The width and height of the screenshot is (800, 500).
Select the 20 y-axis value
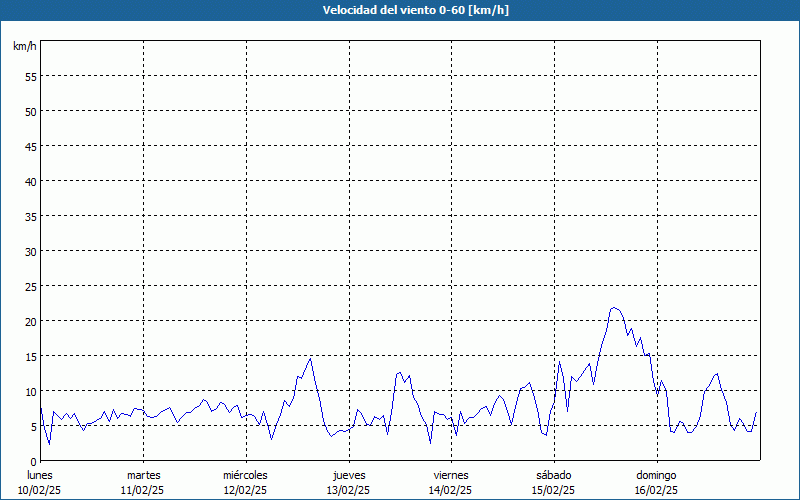coord(31,322)
